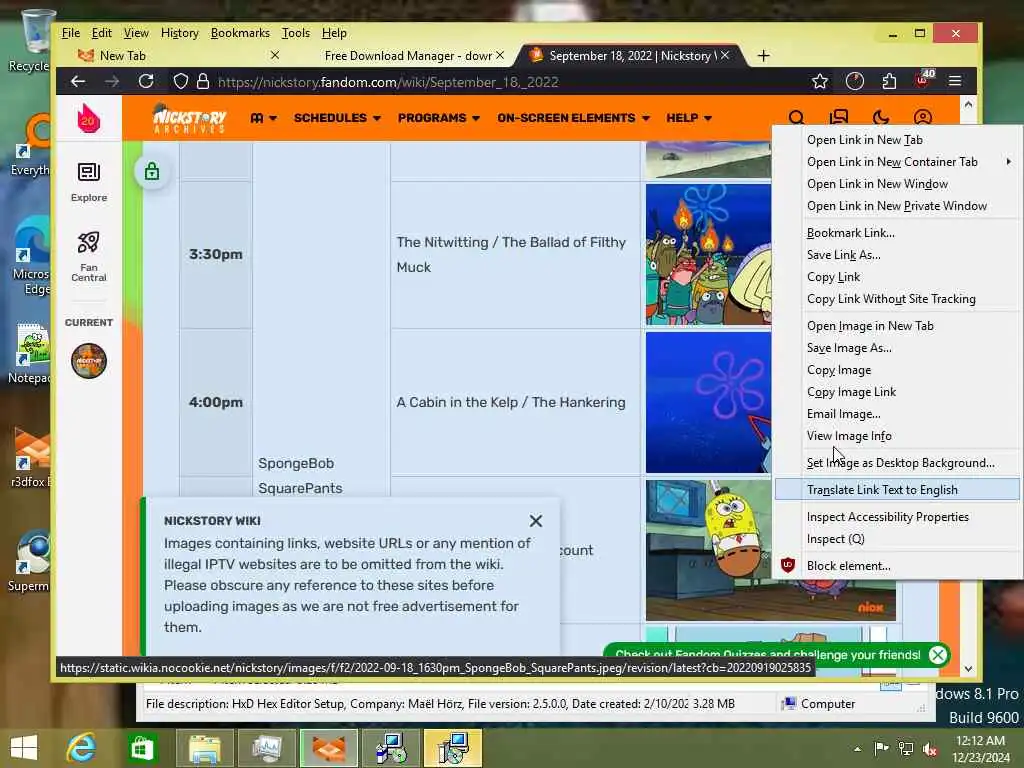Reload the page with the refresh icon

pyautogui.click(x=146, y=82)
